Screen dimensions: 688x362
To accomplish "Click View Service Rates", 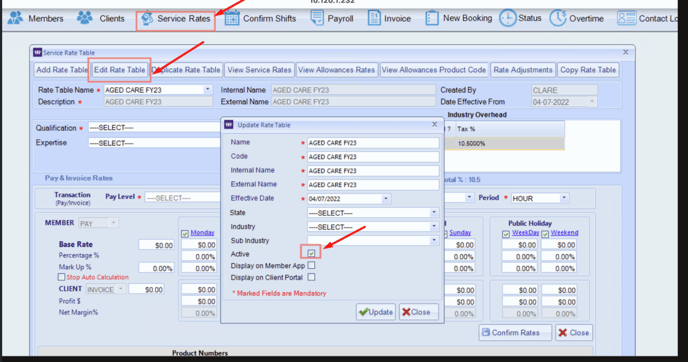I will coord(259,70).
